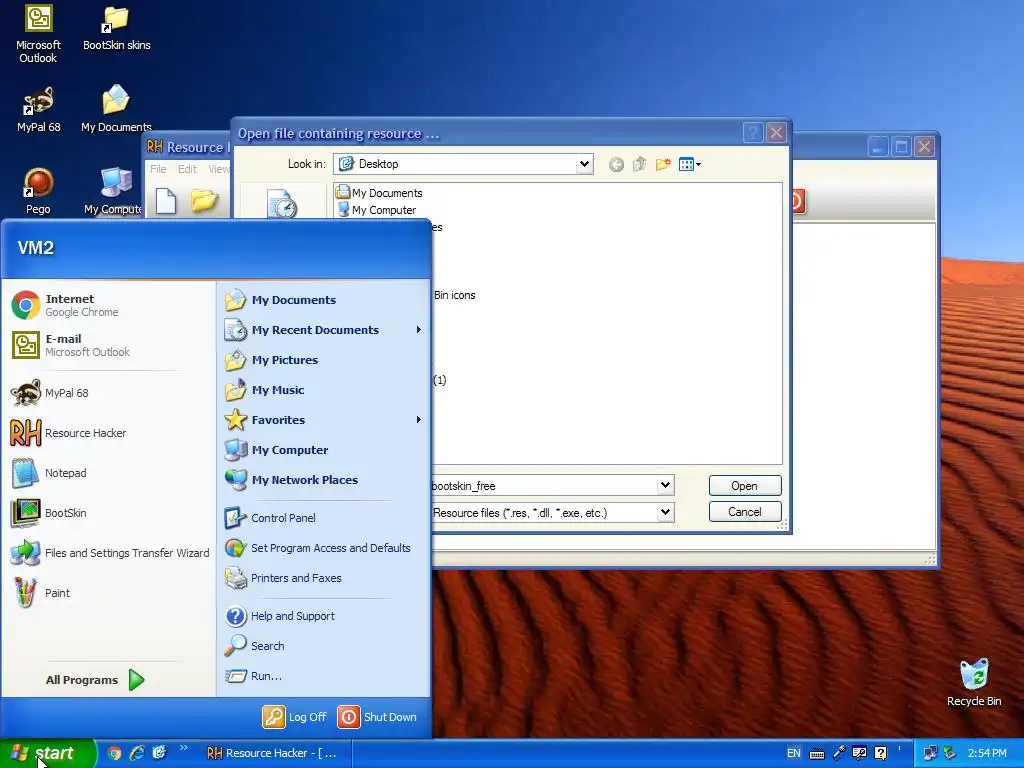The width and height of the screenshot is (1024, 768).
Task: Select My Computer in file list
Action: point(376,210)
